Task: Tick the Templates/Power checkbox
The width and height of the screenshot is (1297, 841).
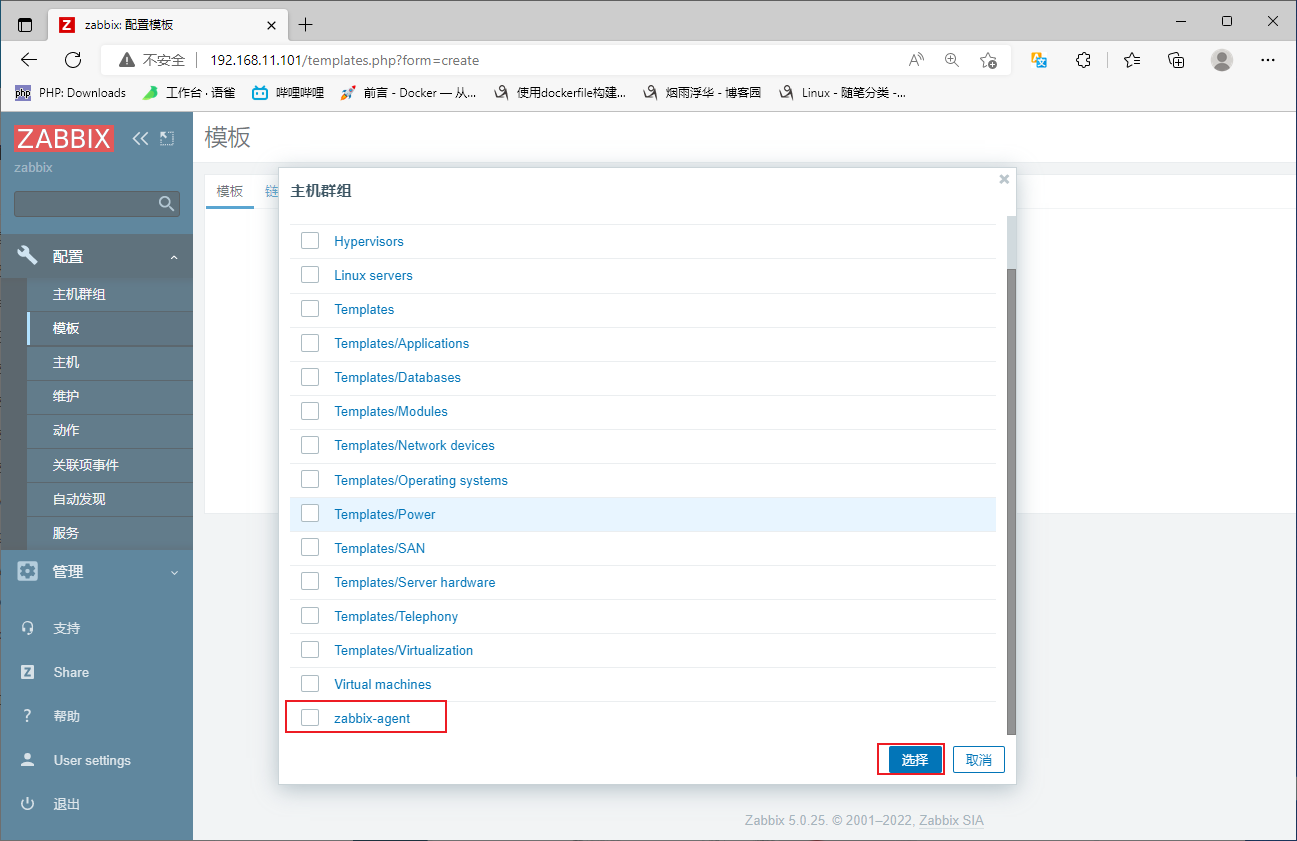Action: click(310, 514)
